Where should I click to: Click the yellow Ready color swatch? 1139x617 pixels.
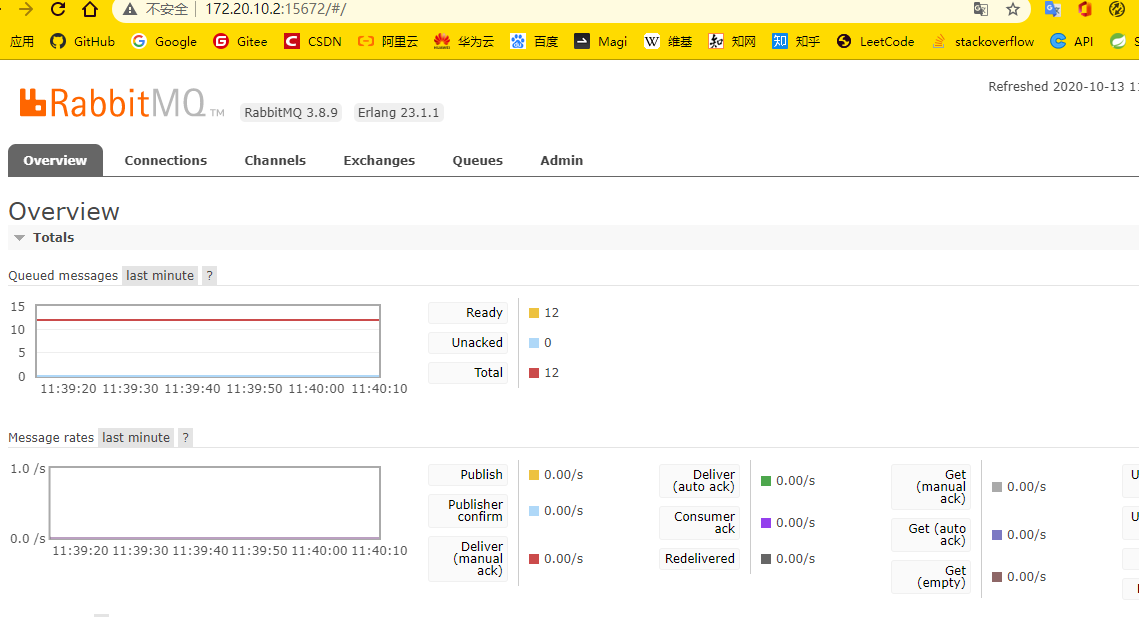click(534, 313)
